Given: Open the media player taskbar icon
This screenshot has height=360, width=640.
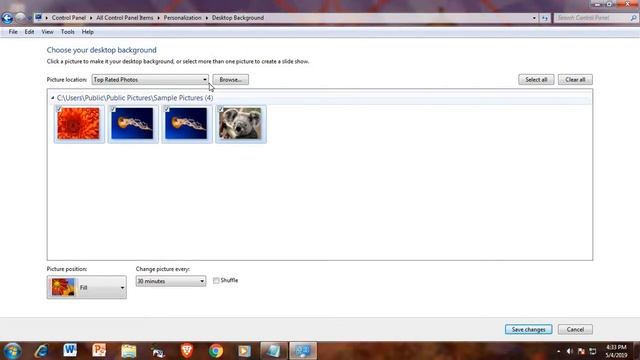Looking at the screenshot, I should click(x=244, y=351).
